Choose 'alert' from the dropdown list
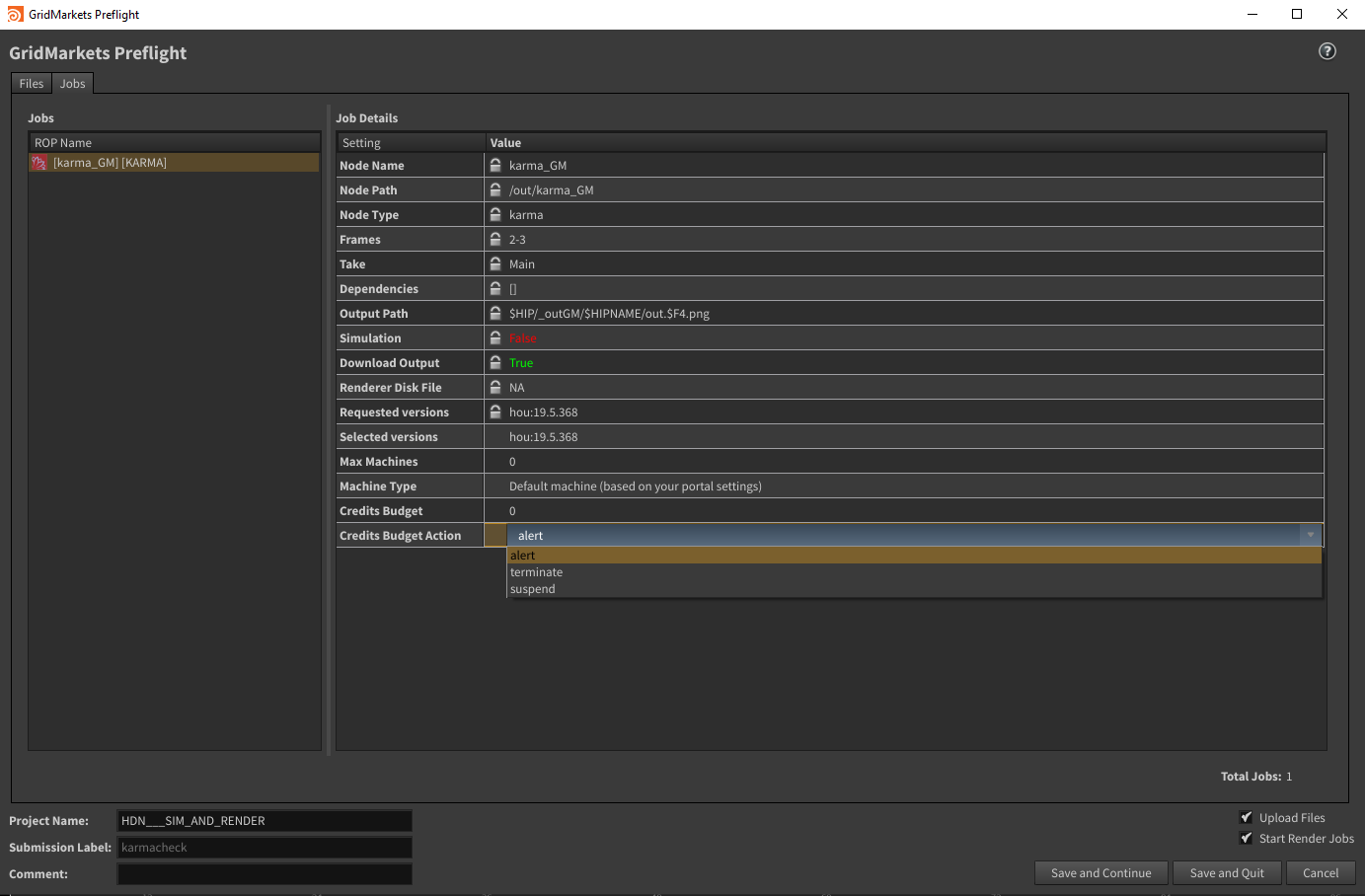This screenshot has width=1365, height=896. [914, 556]
